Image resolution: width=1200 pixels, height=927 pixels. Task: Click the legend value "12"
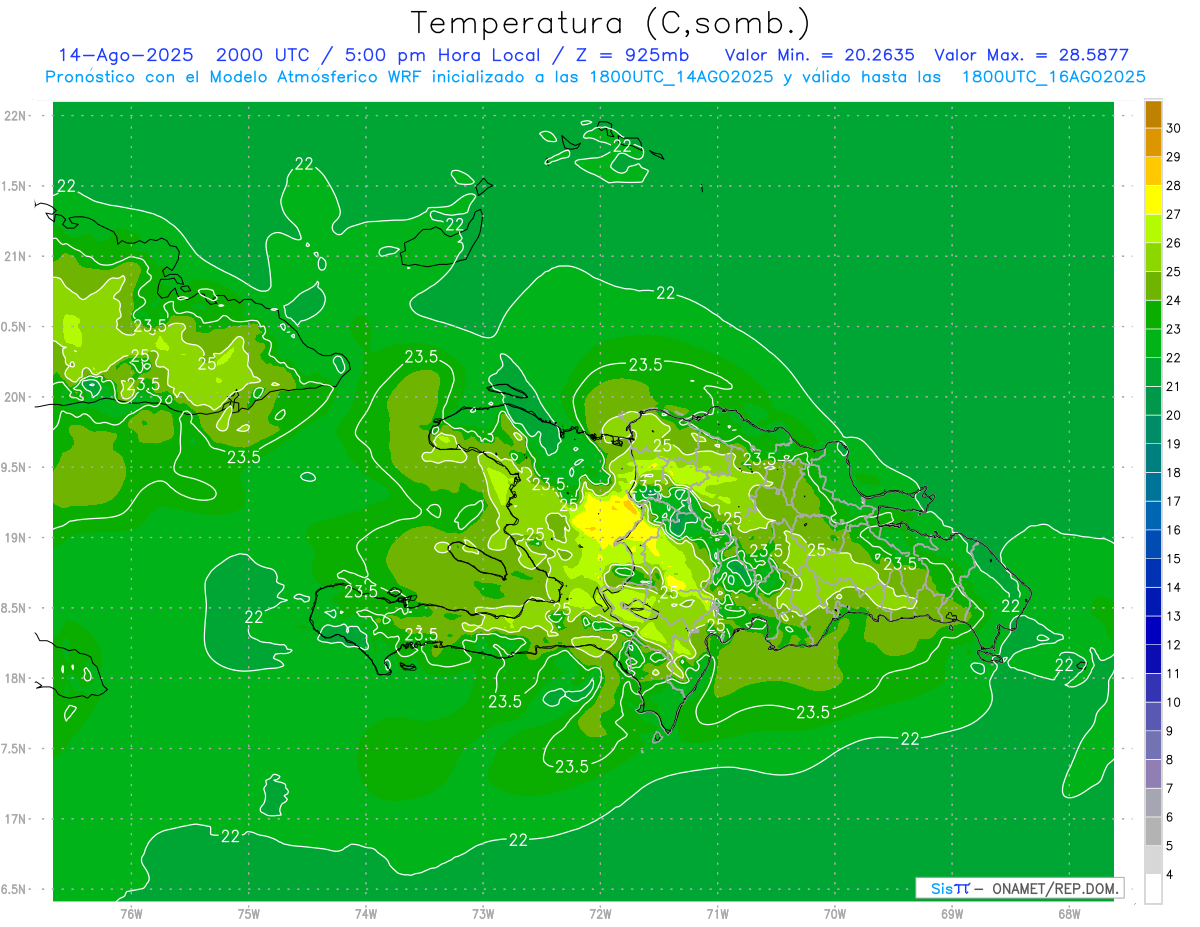pos(1173,645)
